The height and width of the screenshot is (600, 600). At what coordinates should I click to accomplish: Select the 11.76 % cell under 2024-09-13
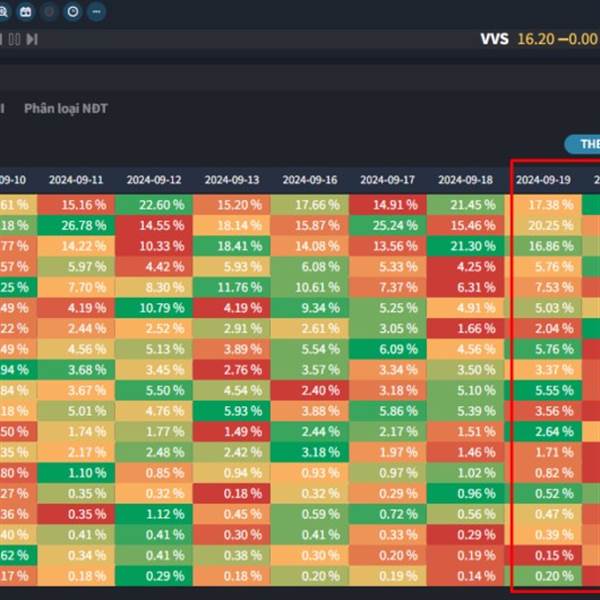(x=232, y=287)
